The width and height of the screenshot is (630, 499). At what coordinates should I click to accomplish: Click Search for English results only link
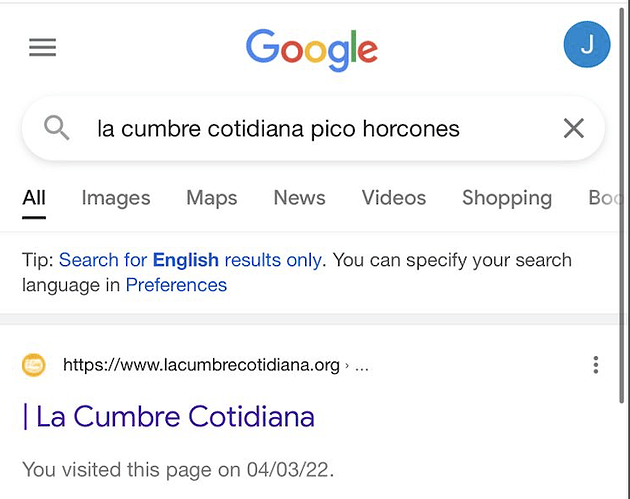point(190,260)
